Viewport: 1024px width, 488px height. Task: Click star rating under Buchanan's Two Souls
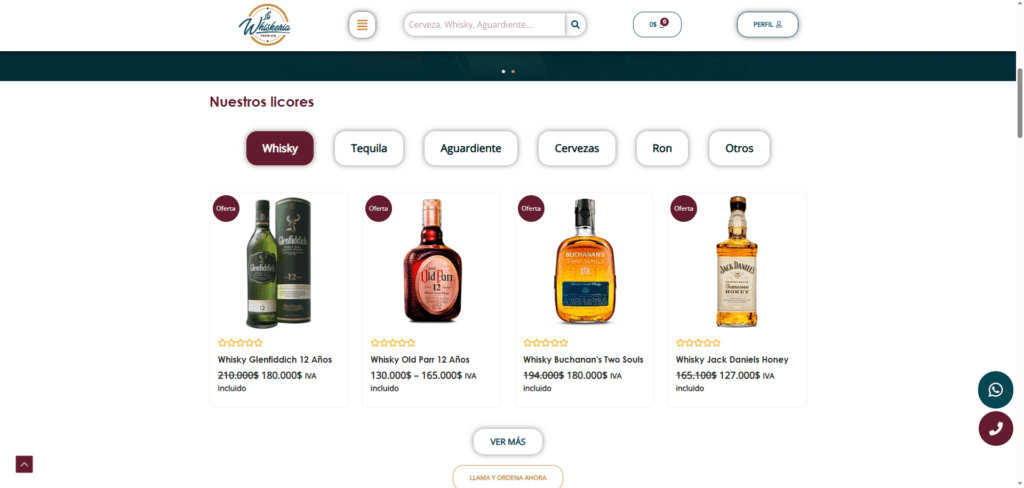(x=546, y=343)
